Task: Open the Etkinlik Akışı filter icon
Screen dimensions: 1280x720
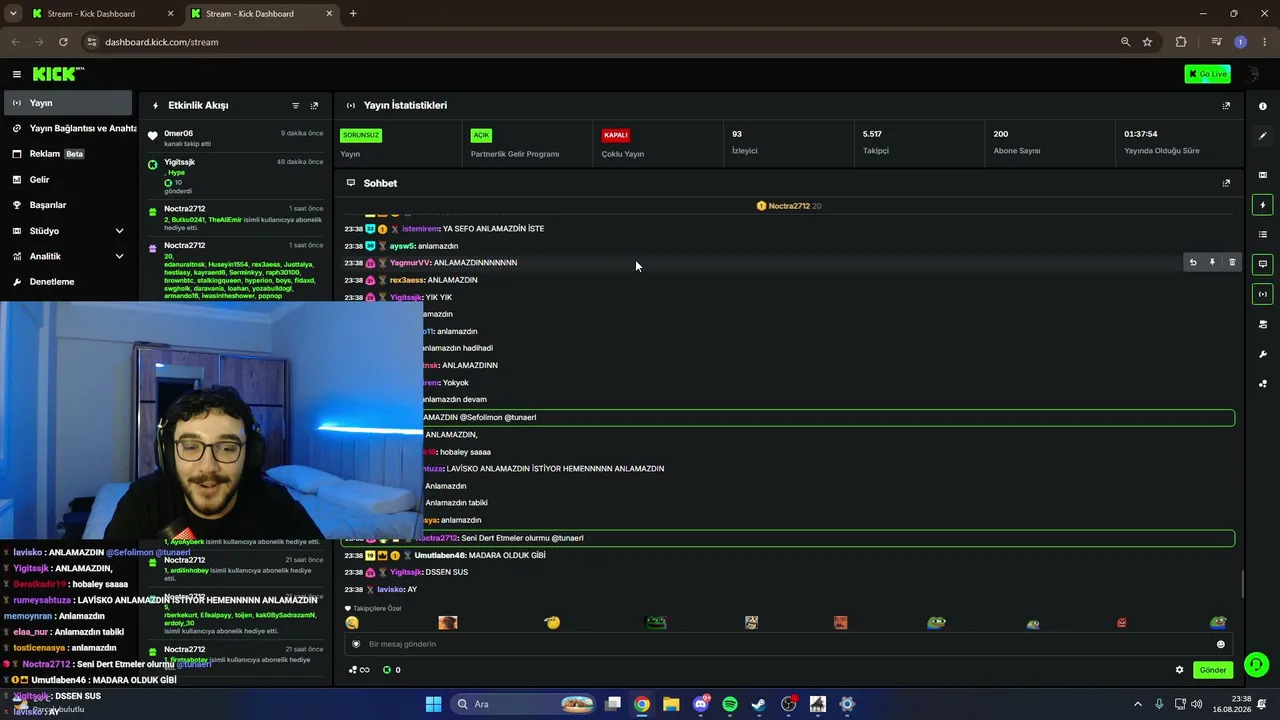Action: coord(295,106)
